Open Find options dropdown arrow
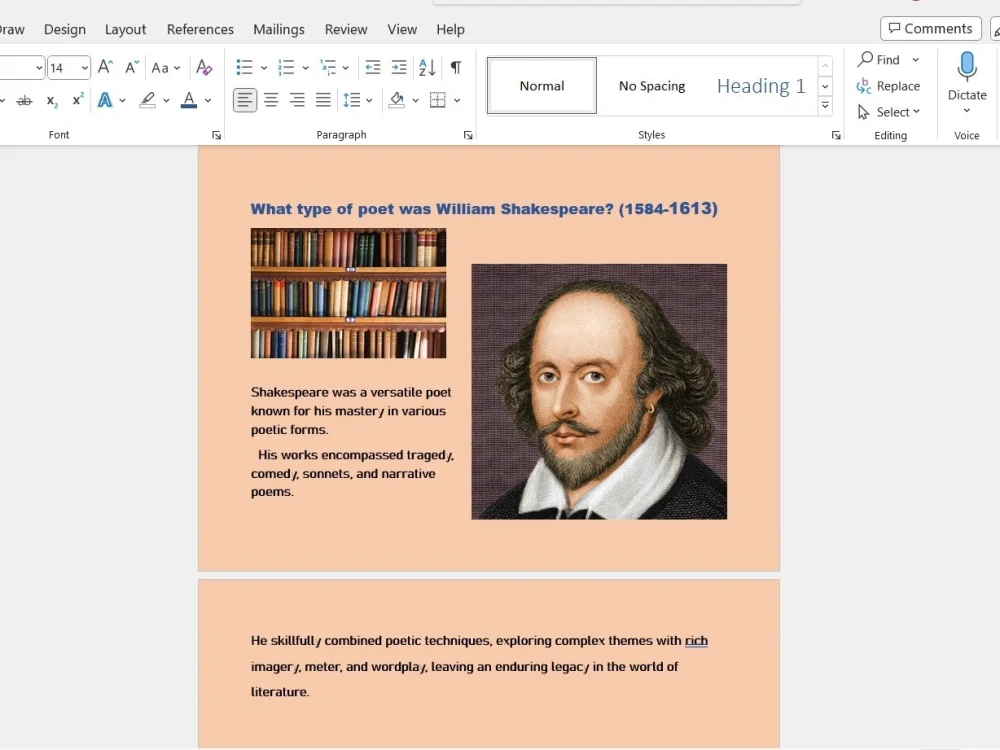1000x750 pixels. click(916, 60)
